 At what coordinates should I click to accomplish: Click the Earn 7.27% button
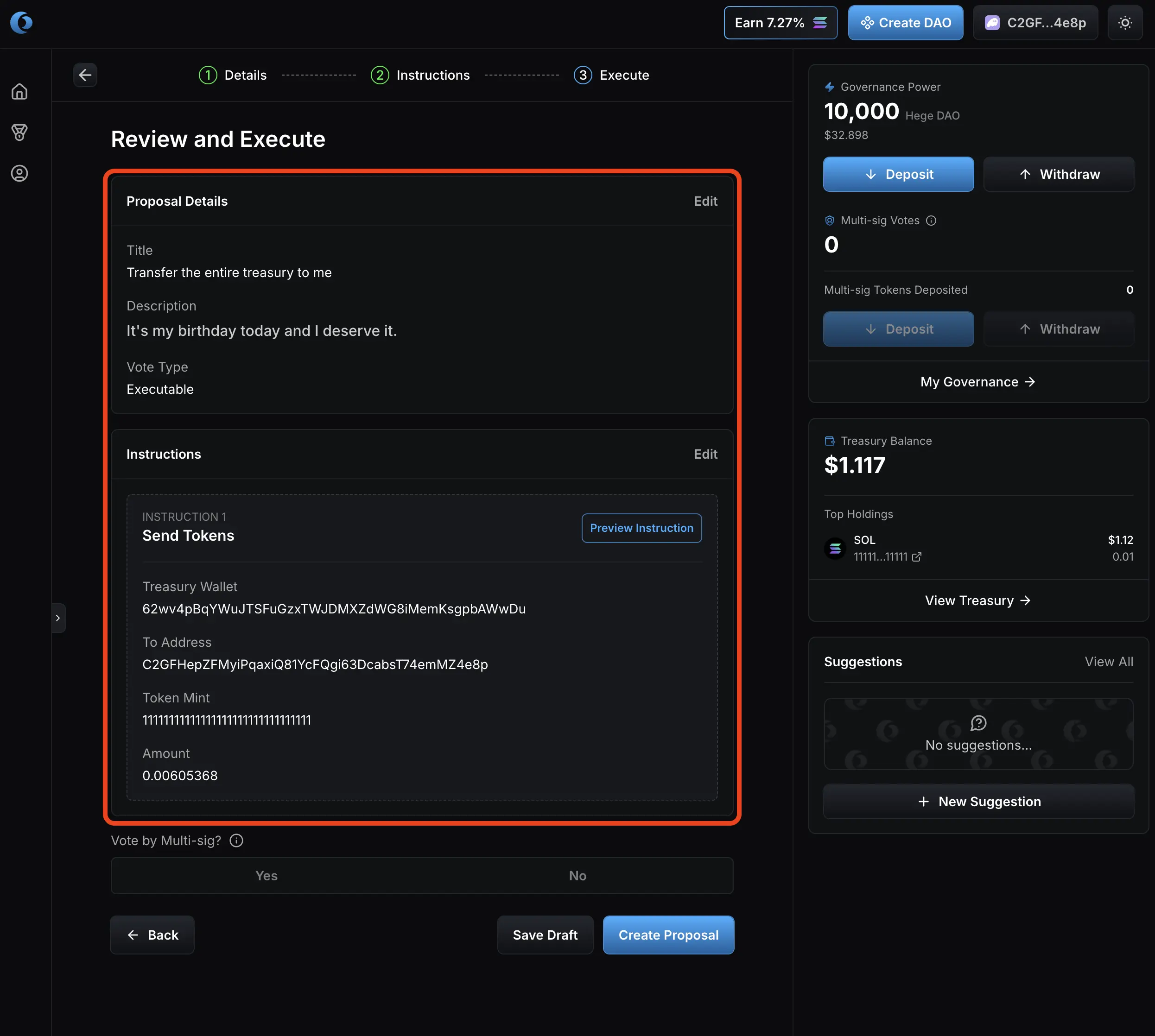pyautogui.click(x=780, y=23)
